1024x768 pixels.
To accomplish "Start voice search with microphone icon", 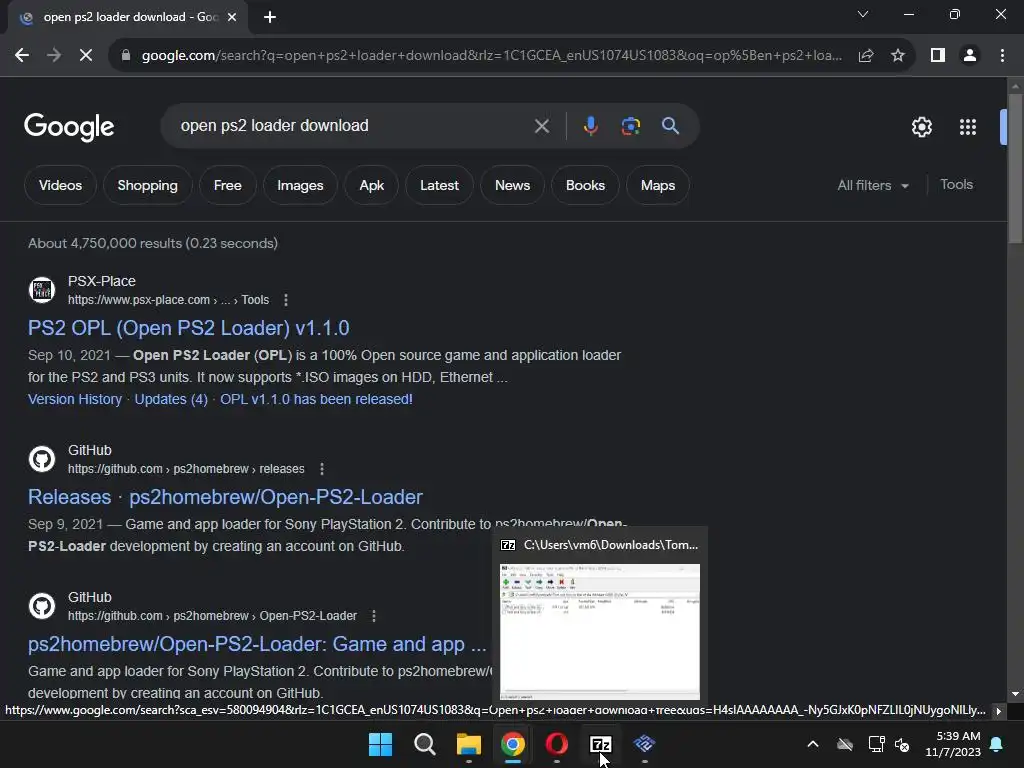I will [x=590, y=125].
